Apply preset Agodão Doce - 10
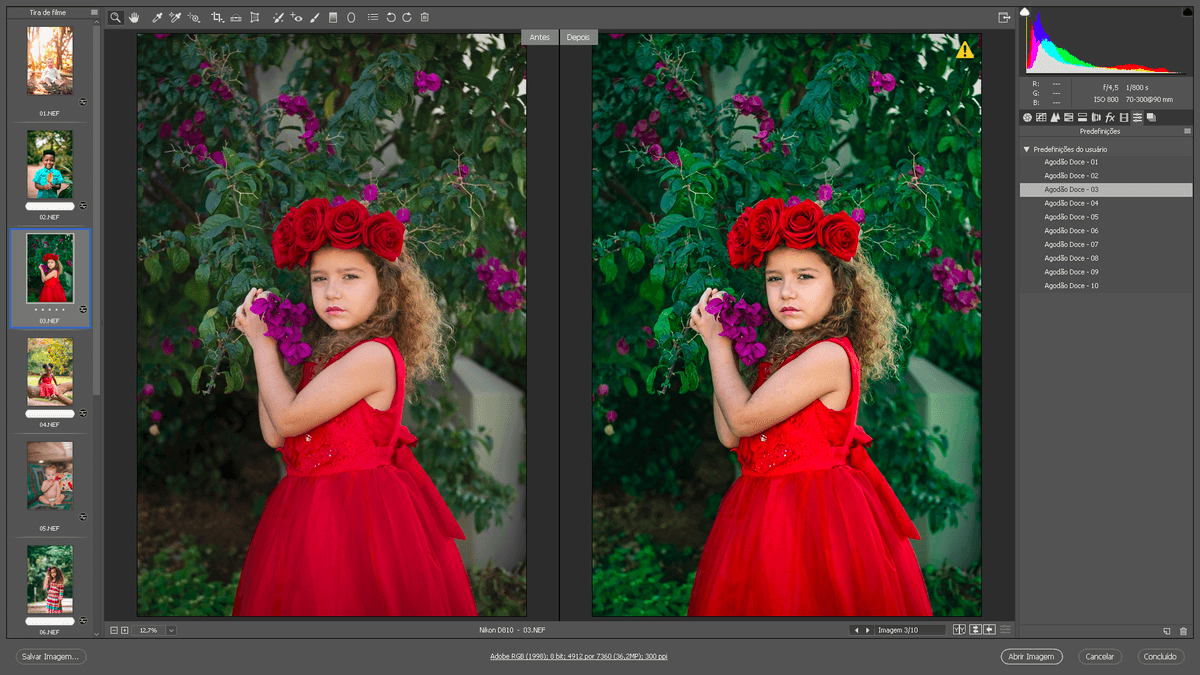1200x675 pixels. tap(1106, 286)
